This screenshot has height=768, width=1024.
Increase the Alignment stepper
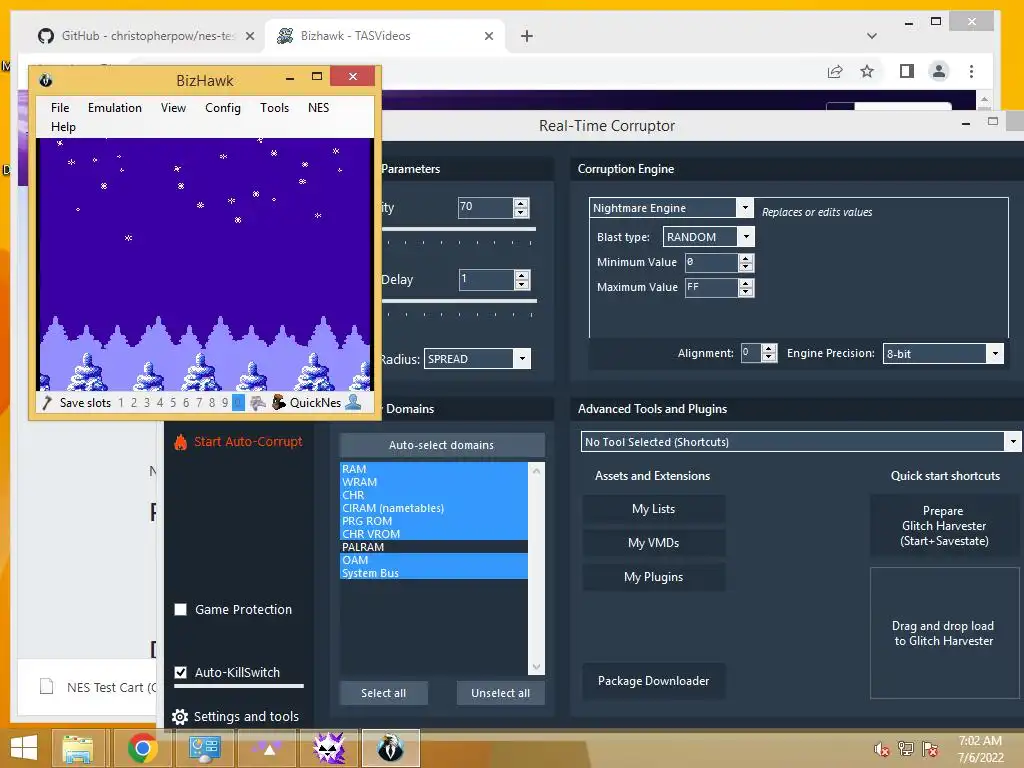(769, 349)
